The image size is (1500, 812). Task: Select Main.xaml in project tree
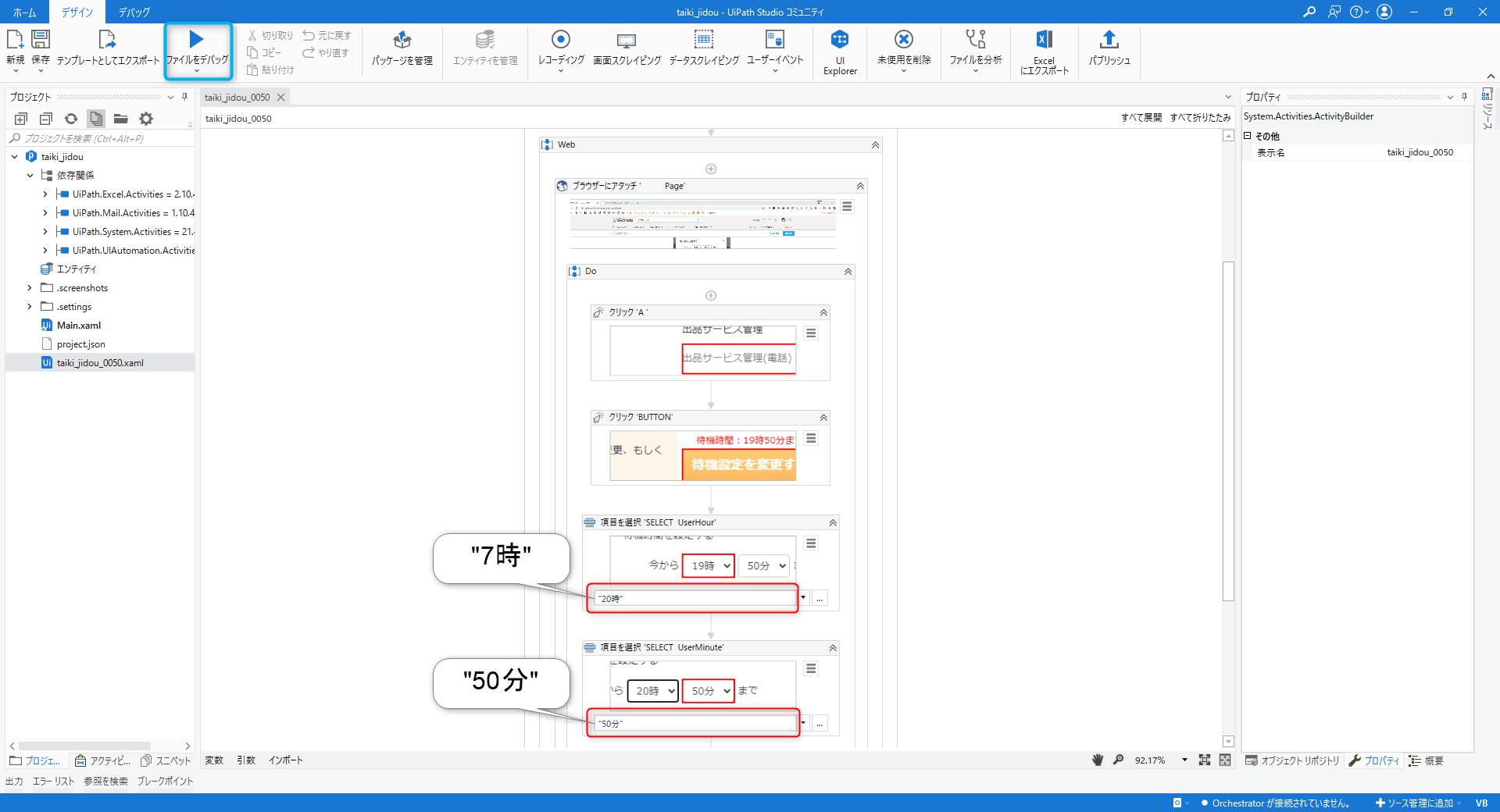(79, 326)
